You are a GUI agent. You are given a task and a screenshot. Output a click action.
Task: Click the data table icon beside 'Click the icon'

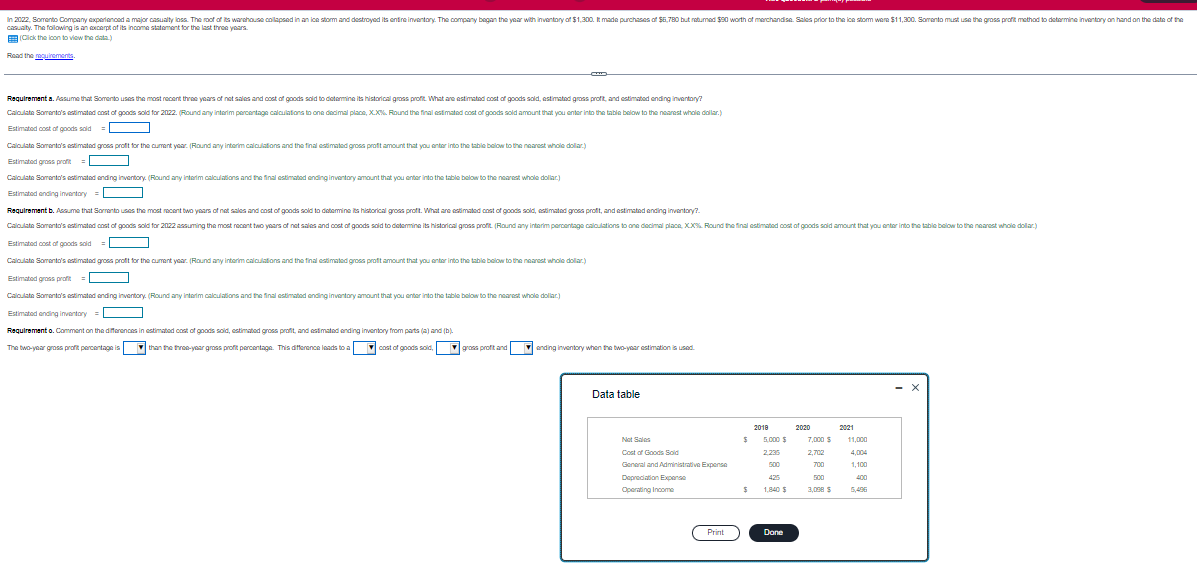click(11, 37)
